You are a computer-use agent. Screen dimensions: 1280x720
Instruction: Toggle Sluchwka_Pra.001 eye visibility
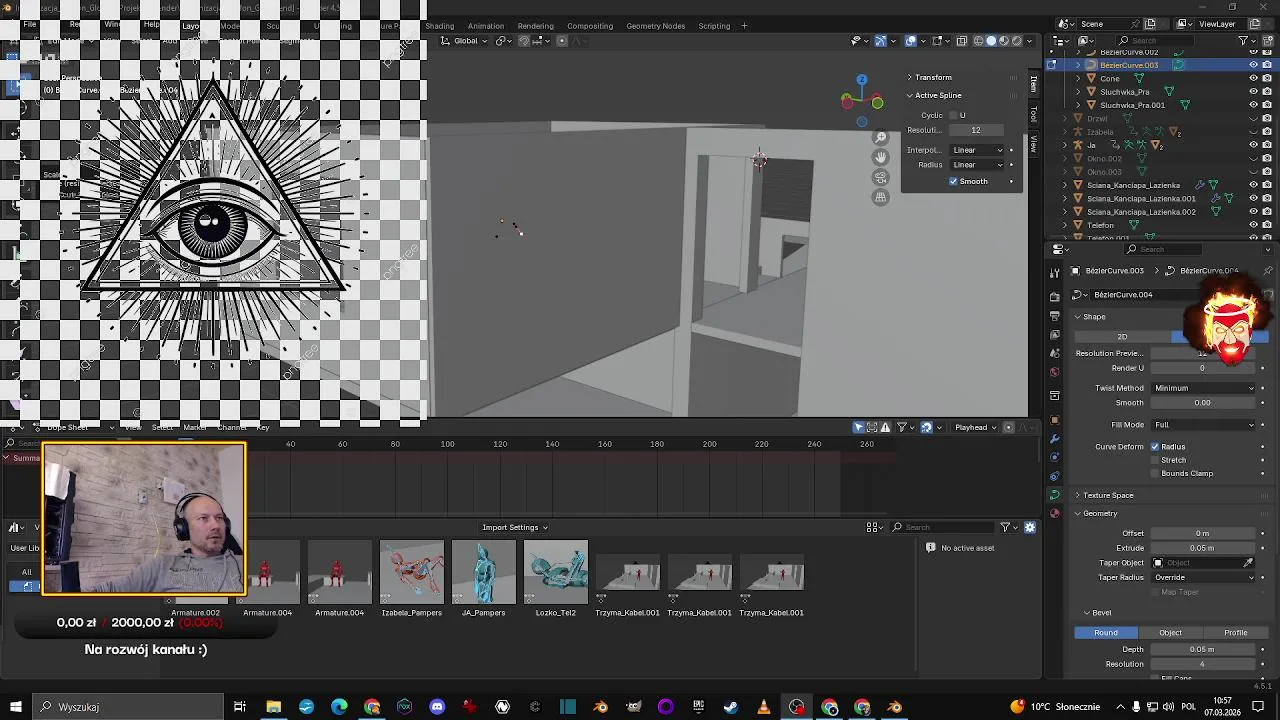click(1253, 105)
